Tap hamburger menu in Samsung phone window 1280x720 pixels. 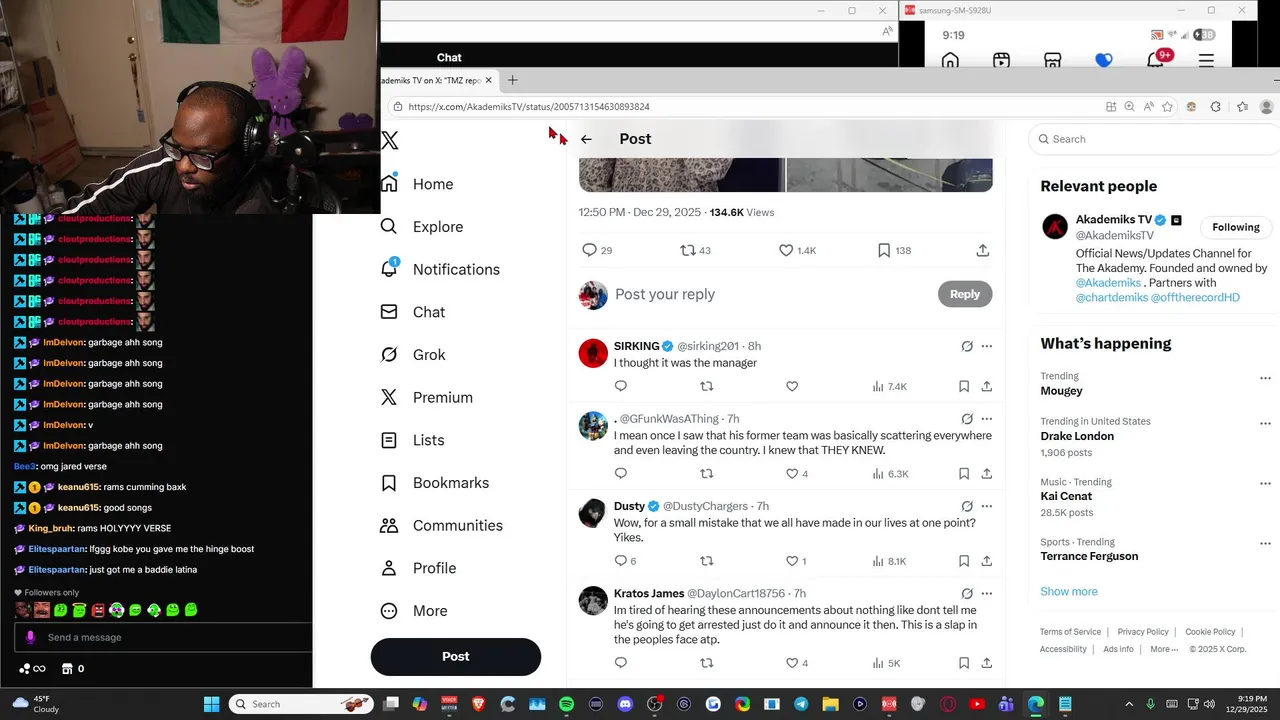point(1206,61)
